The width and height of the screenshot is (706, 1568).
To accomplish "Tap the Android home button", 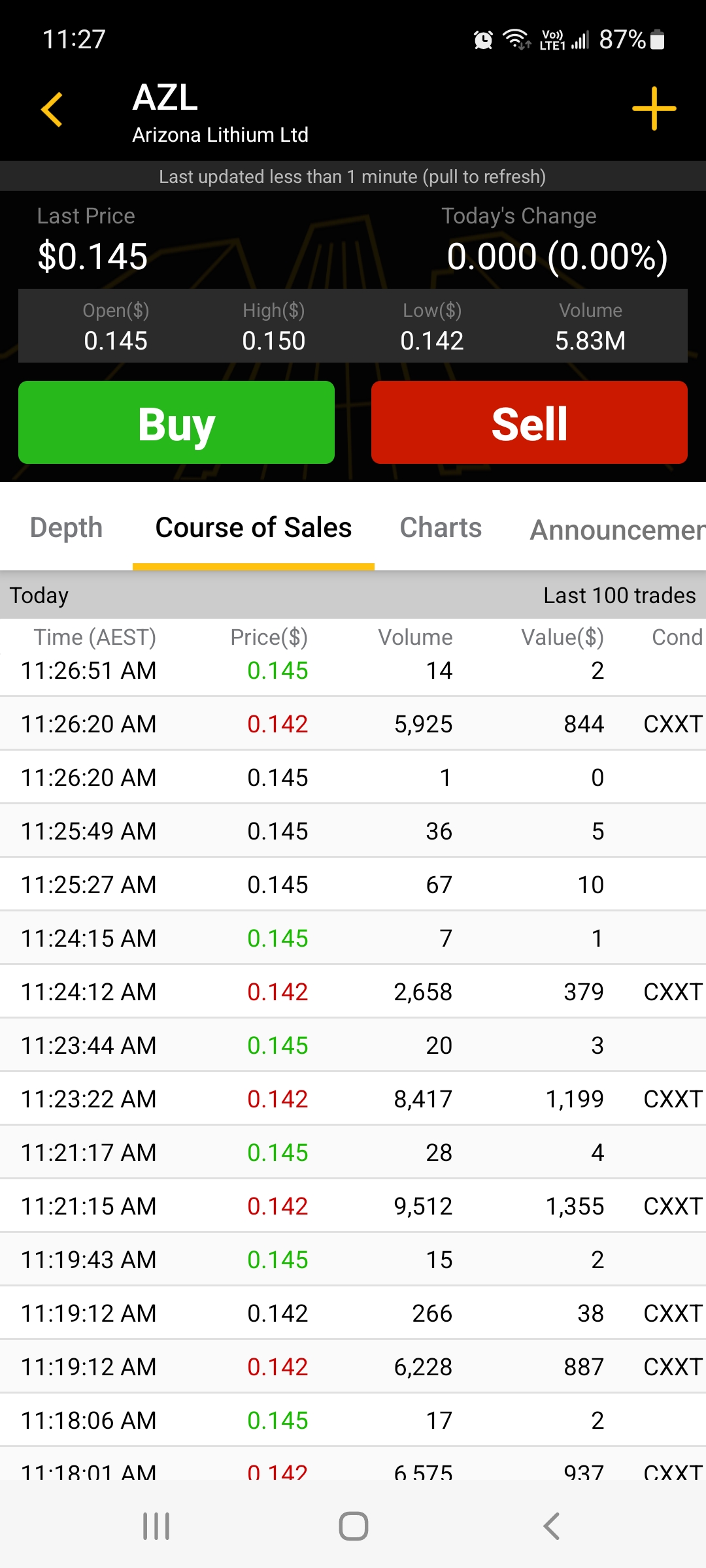I will pos(354,1526).
